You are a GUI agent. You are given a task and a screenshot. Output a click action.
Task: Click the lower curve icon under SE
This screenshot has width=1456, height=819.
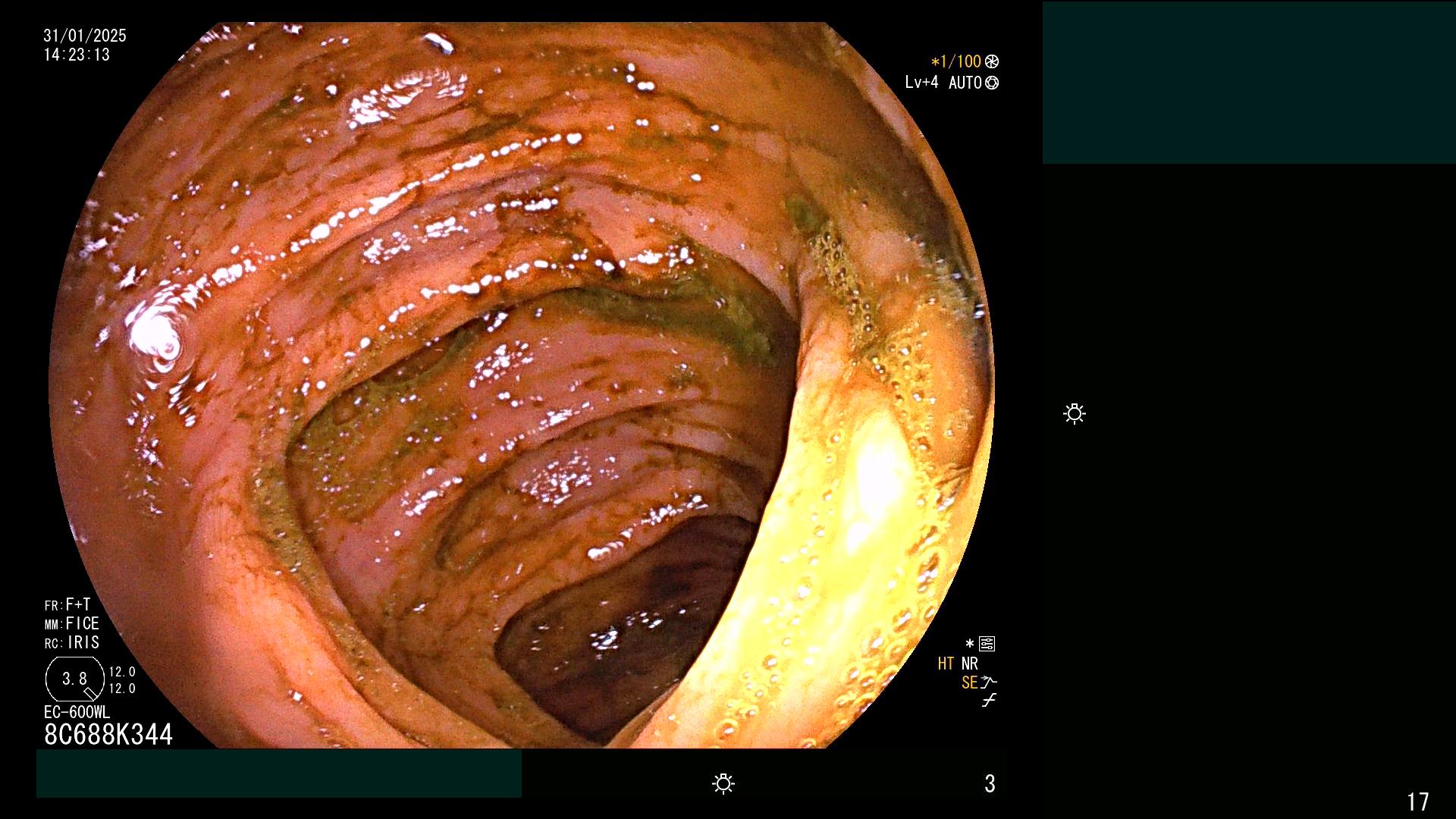pyautogui.click(x=989, y=701)
